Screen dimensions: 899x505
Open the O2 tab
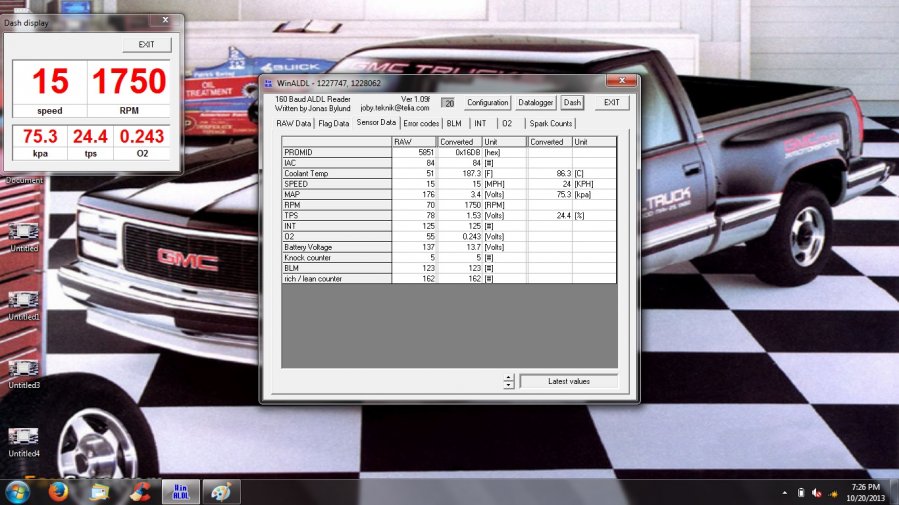pos(507,123)
